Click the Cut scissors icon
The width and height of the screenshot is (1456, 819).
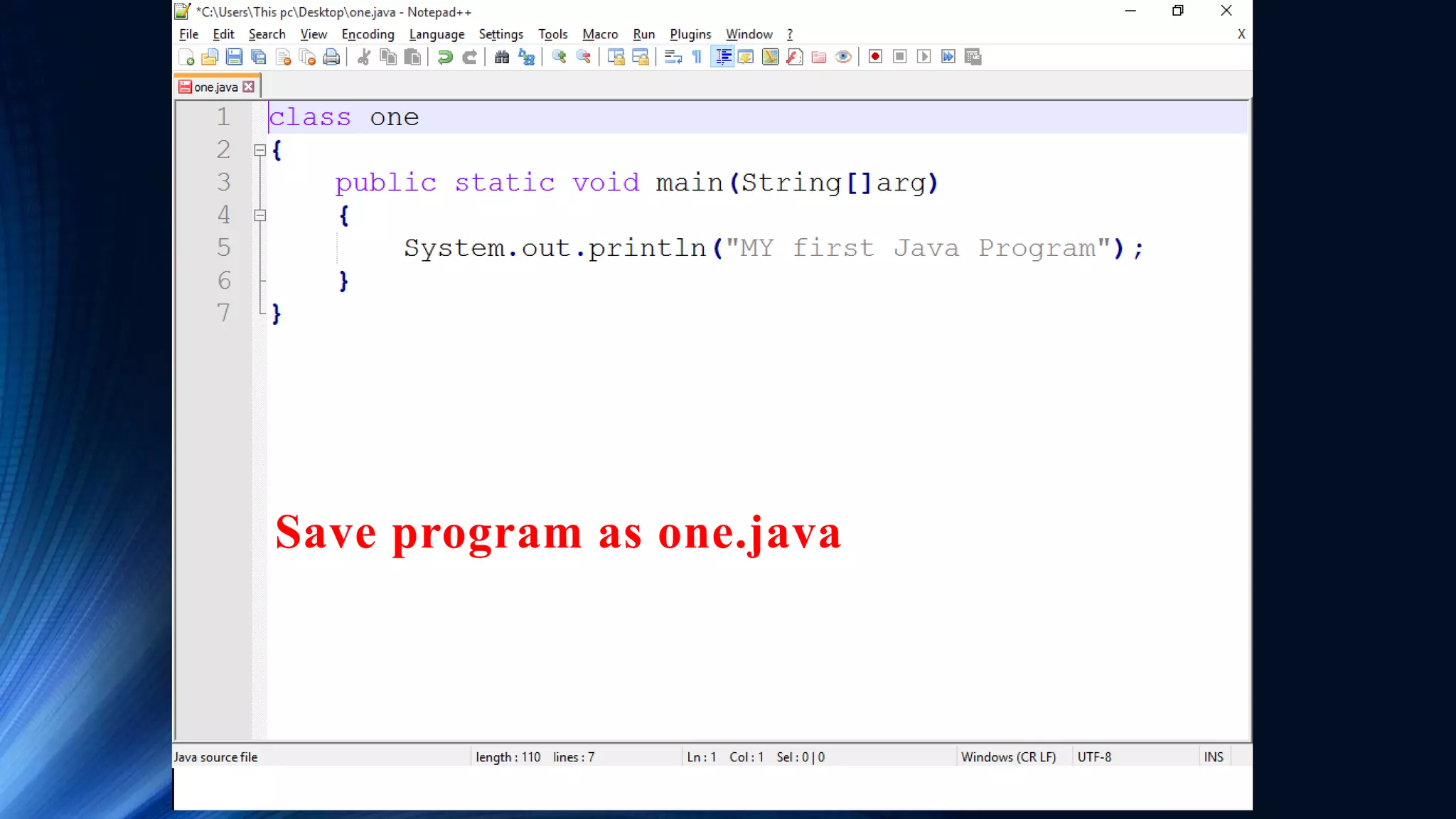pyautogui.click(x=364, y=57)
